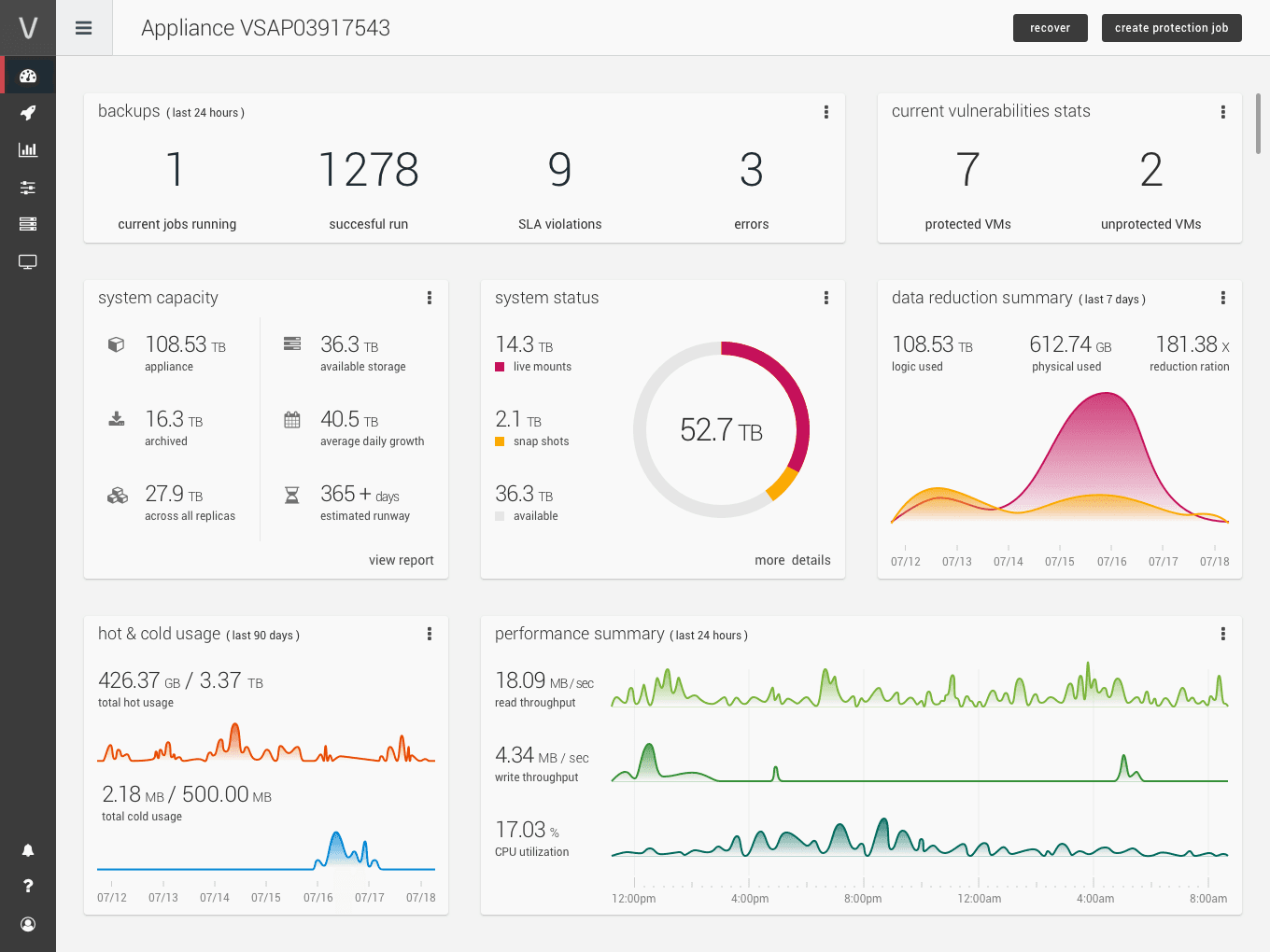1270x952 pixels.
Task: Open the notifications bell icon
Action: point(28,850)
